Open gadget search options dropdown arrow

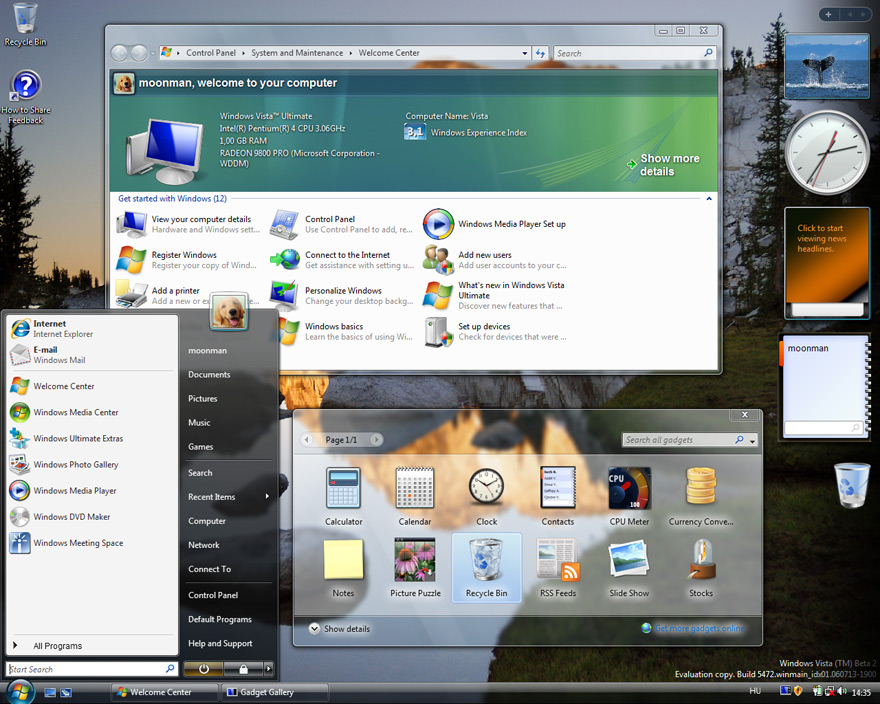tap(753, 440)
